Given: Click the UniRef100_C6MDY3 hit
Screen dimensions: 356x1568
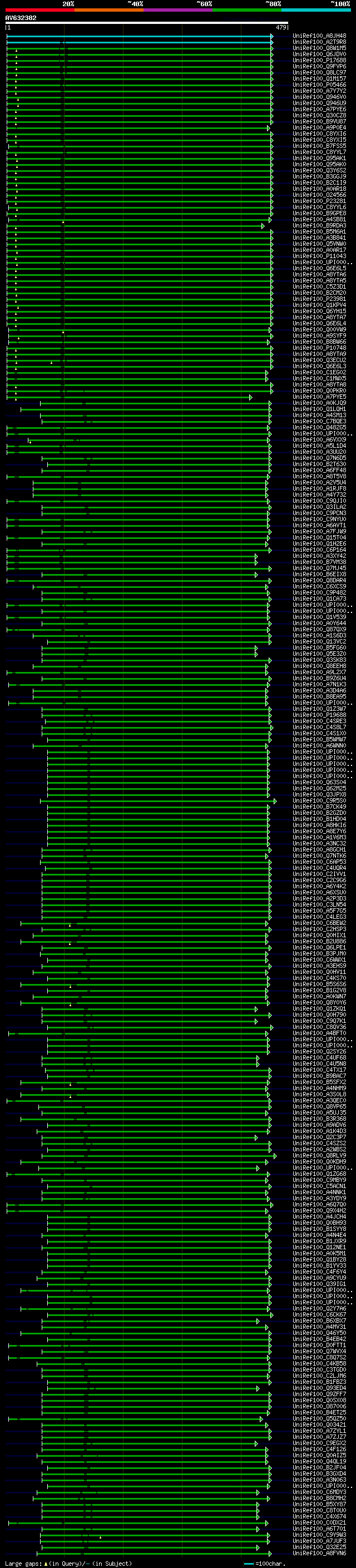Looking at the screenshot, I should [319, 1492].
